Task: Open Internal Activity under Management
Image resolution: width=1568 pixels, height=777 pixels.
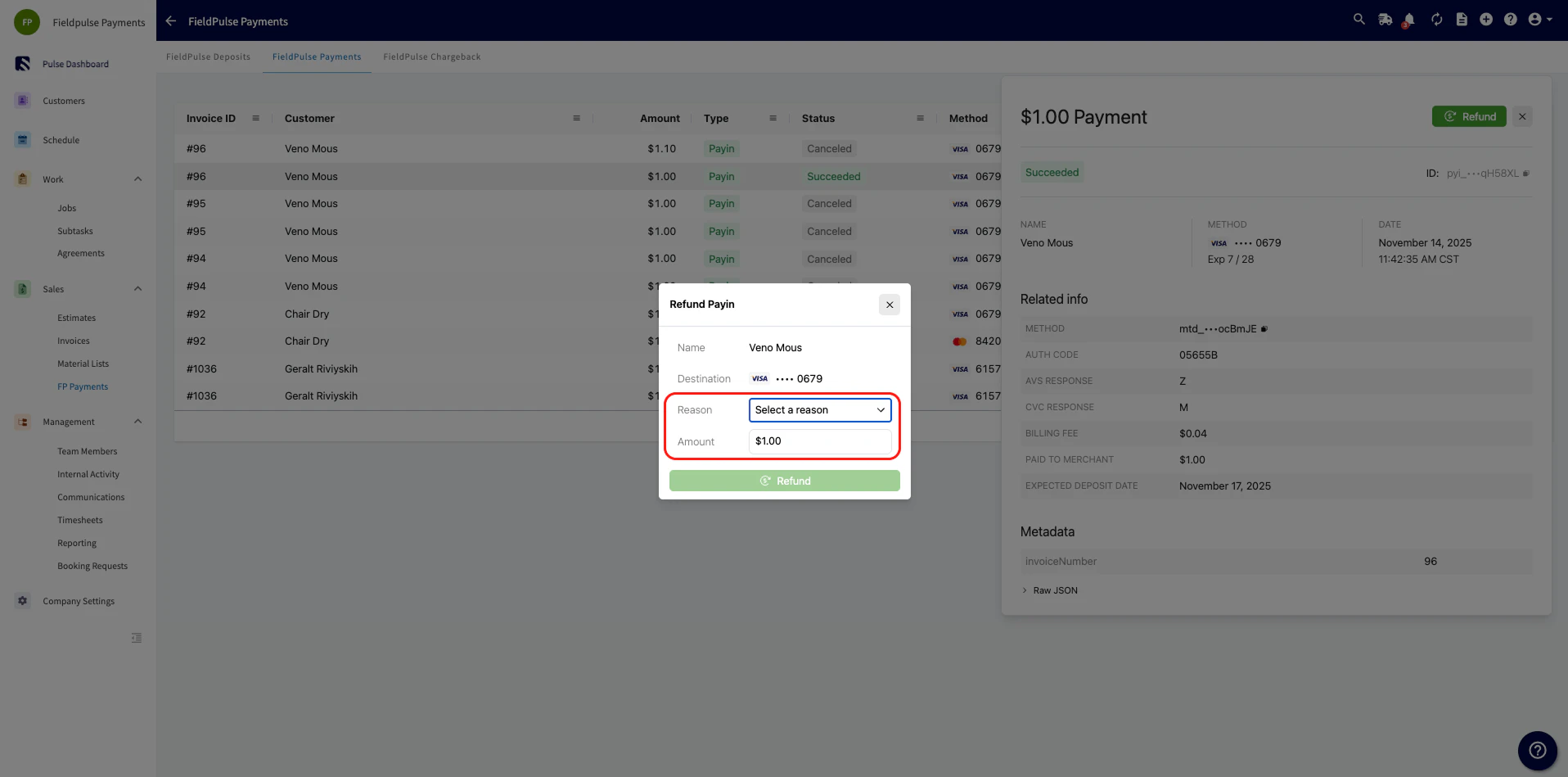Action: click(88, 474)
